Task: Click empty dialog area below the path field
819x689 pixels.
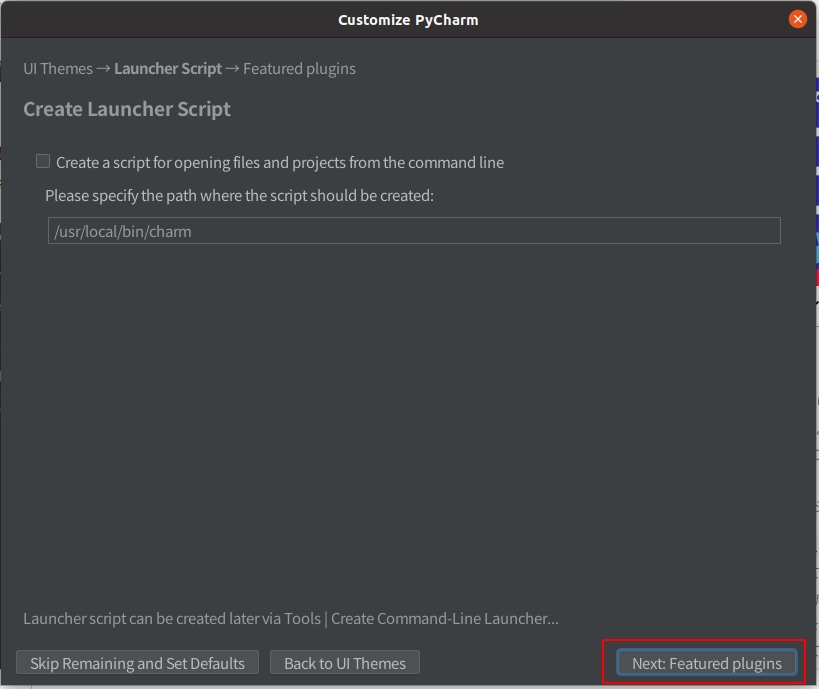Action: click(x=410, y=420)
